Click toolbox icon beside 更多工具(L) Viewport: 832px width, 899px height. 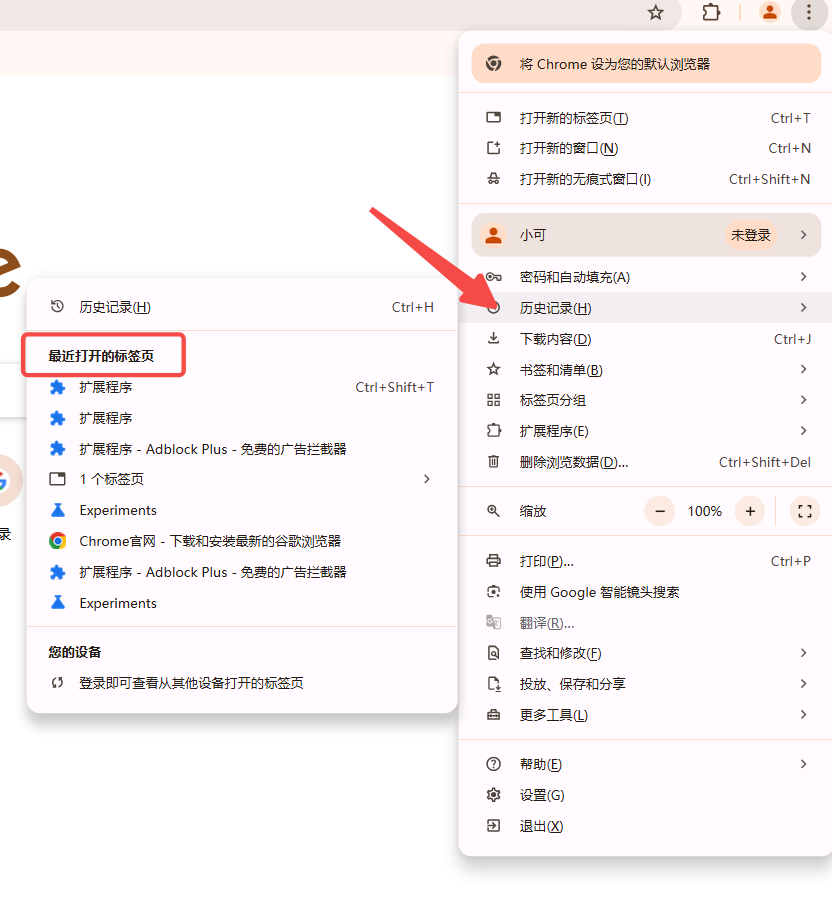[x=493, y=715]
